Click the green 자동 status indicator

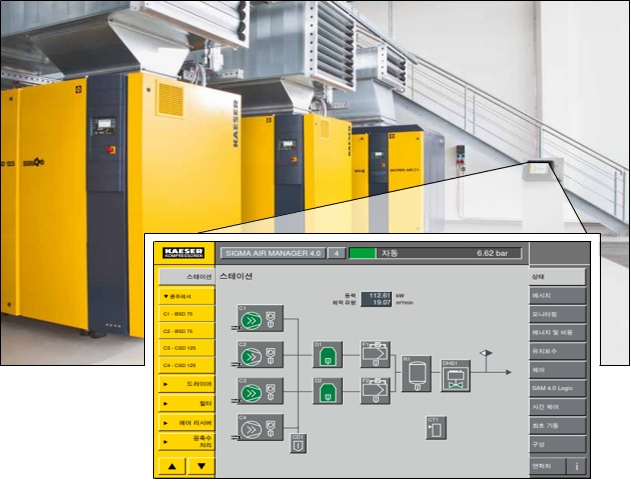363,253
